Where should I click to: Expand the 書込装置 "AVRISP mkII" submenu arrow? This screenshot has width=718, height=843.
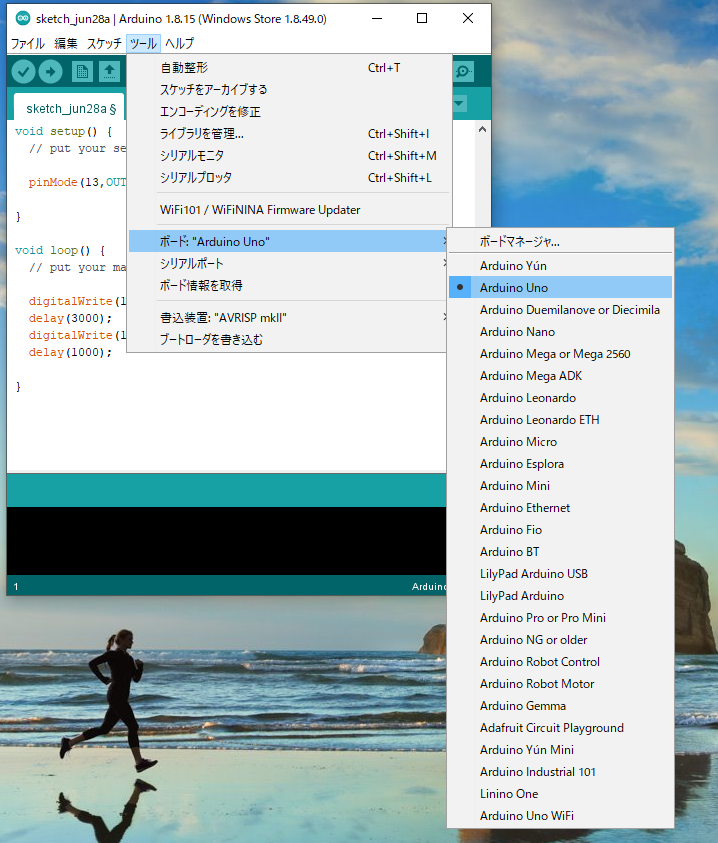[x=444, y=317]
